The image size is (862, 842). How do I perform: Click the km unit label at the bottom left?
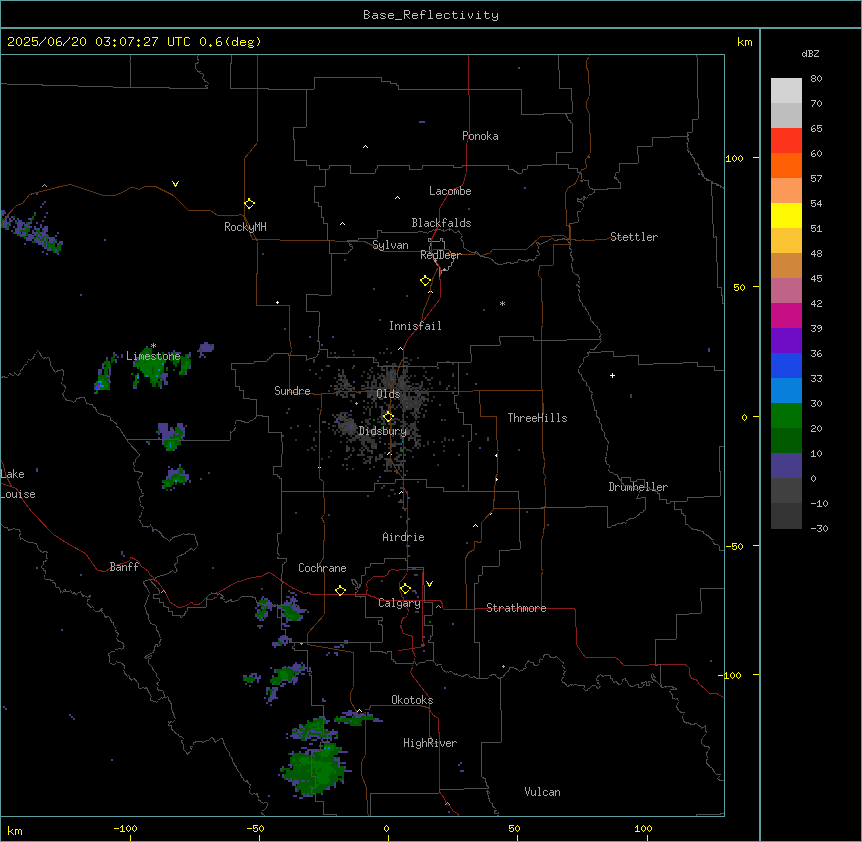(x=15, y=830)
